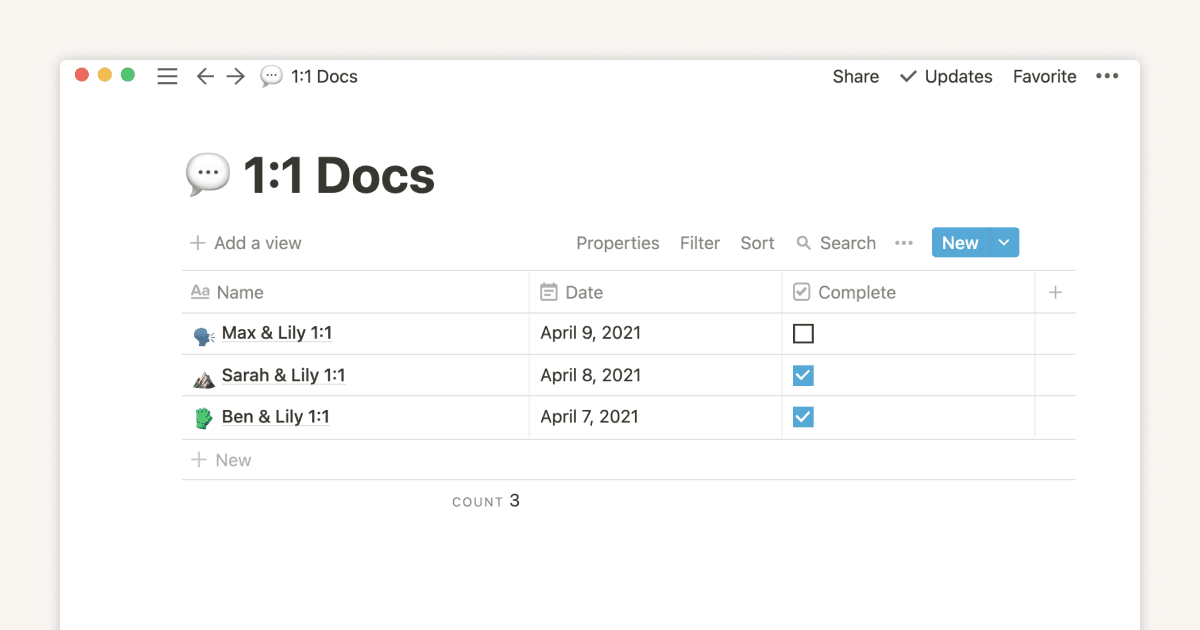This screenshot has height=630, width=1200.
Task: Open the Sort menu
Action: click(757, 243)
